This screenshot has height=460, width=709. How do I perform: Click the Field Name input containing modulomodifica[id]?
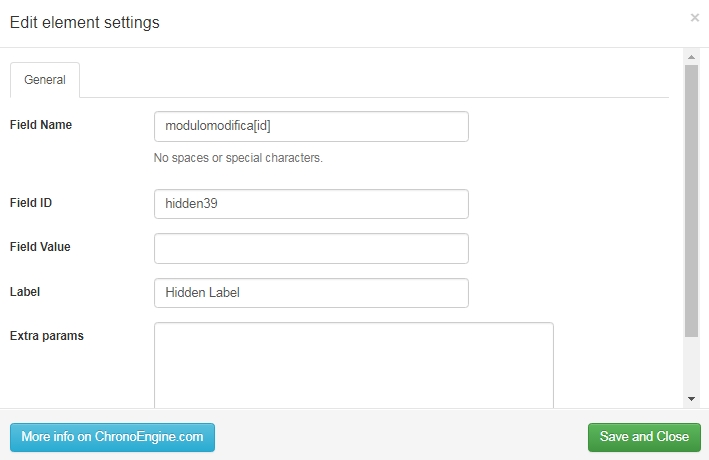click(x=311, y=126)
